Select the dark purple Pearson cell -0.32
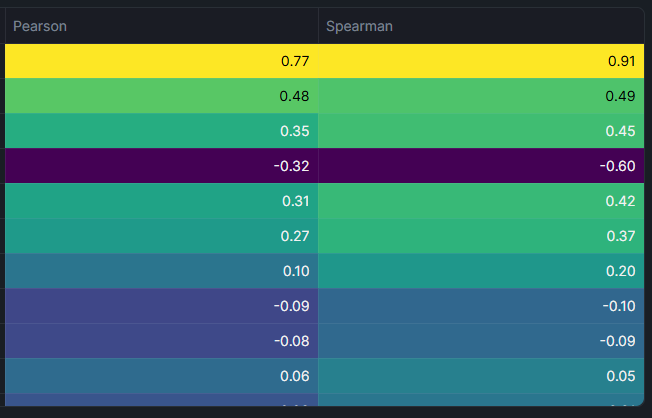 (x=291, y=166)
